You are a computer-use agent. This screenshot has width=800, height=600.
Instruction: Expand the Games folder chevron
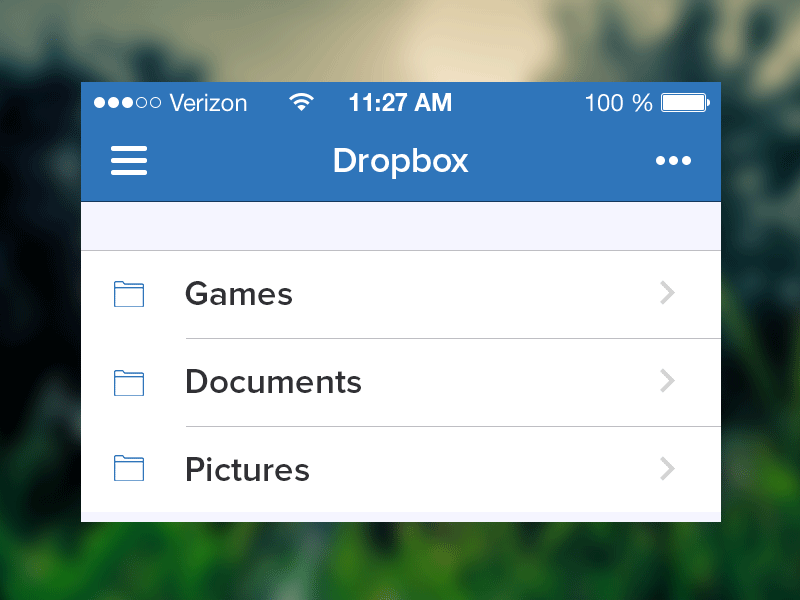click(x=666, y=293)
